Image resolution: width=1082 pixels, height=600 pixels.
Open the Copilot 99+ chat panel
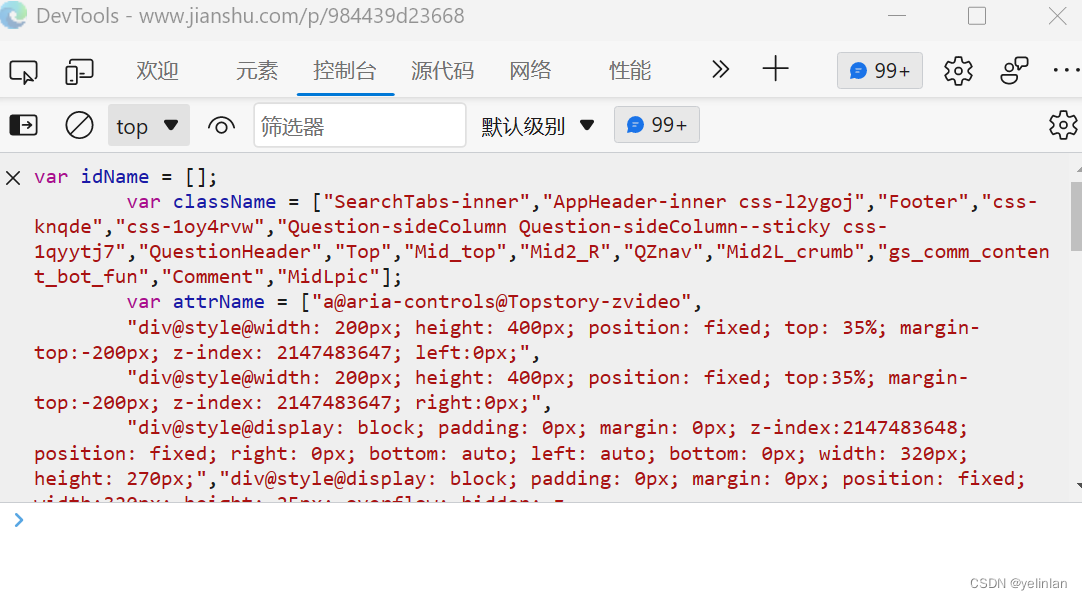click(x=879, y=70)
